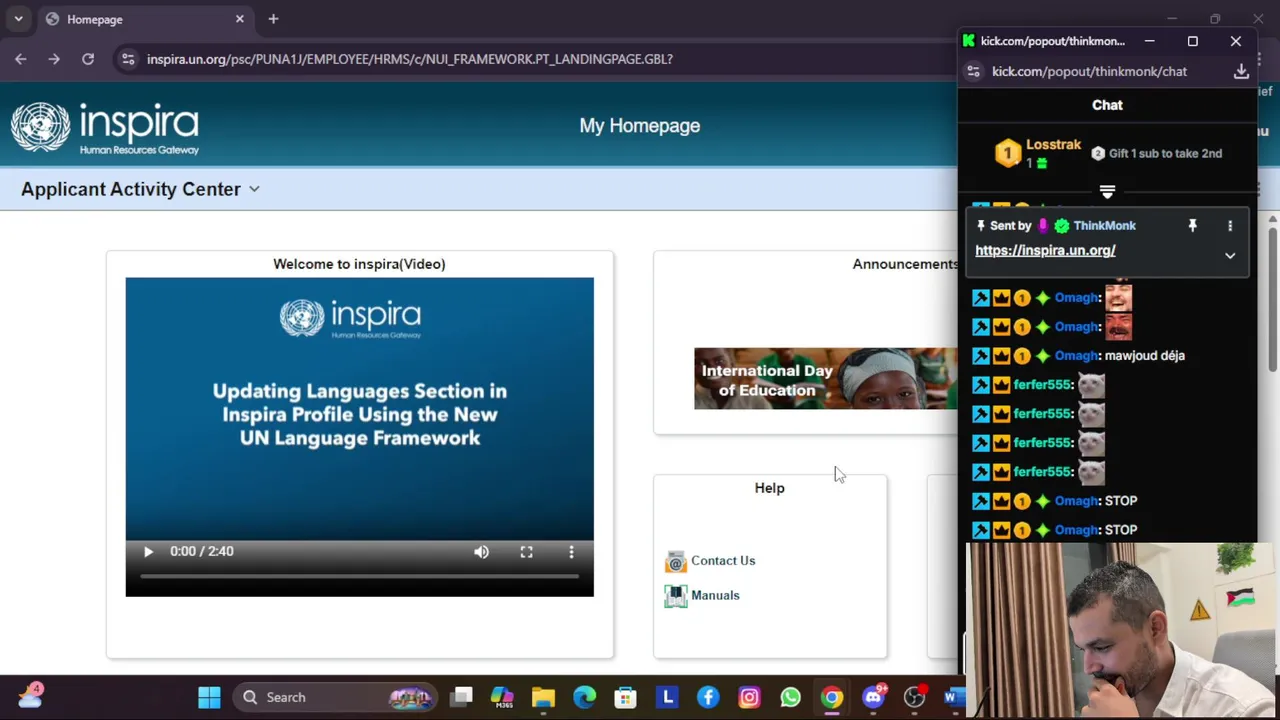Open WhatsApp from the taskbar
Screen dimensions: 1280x720
click(790, 697)
